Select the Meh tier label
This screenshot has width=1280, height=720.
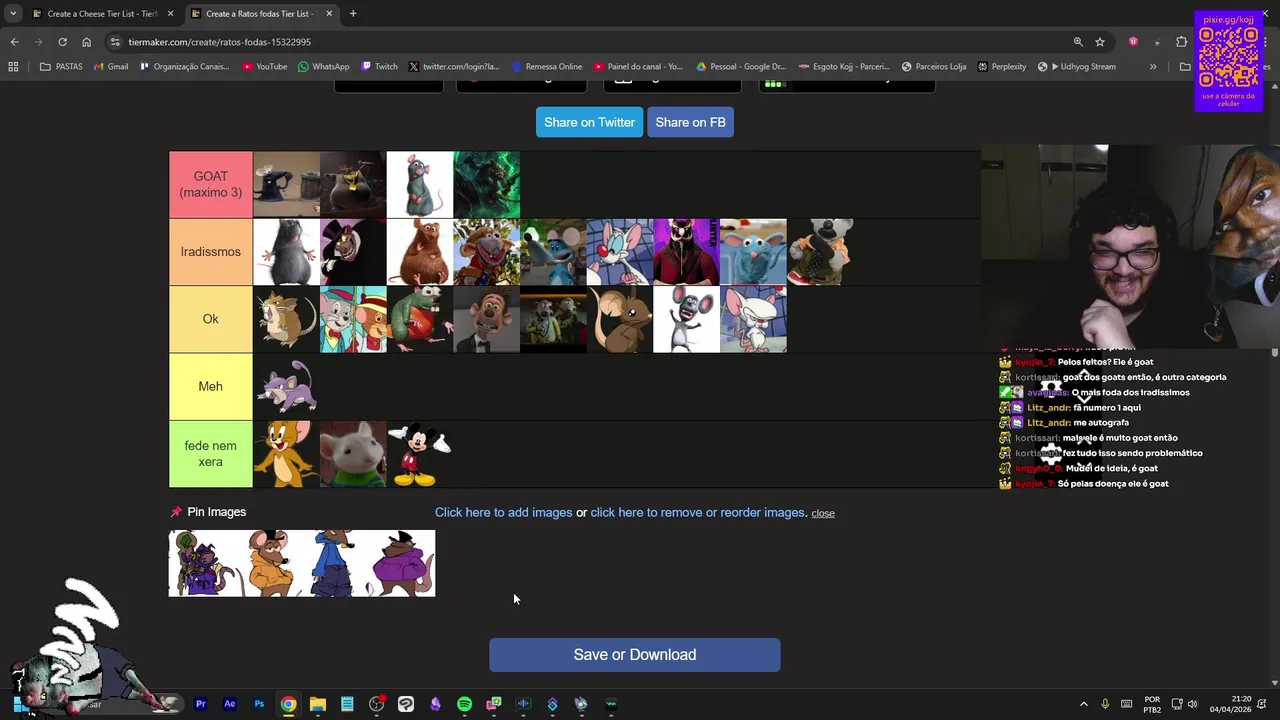click(210, 386)
